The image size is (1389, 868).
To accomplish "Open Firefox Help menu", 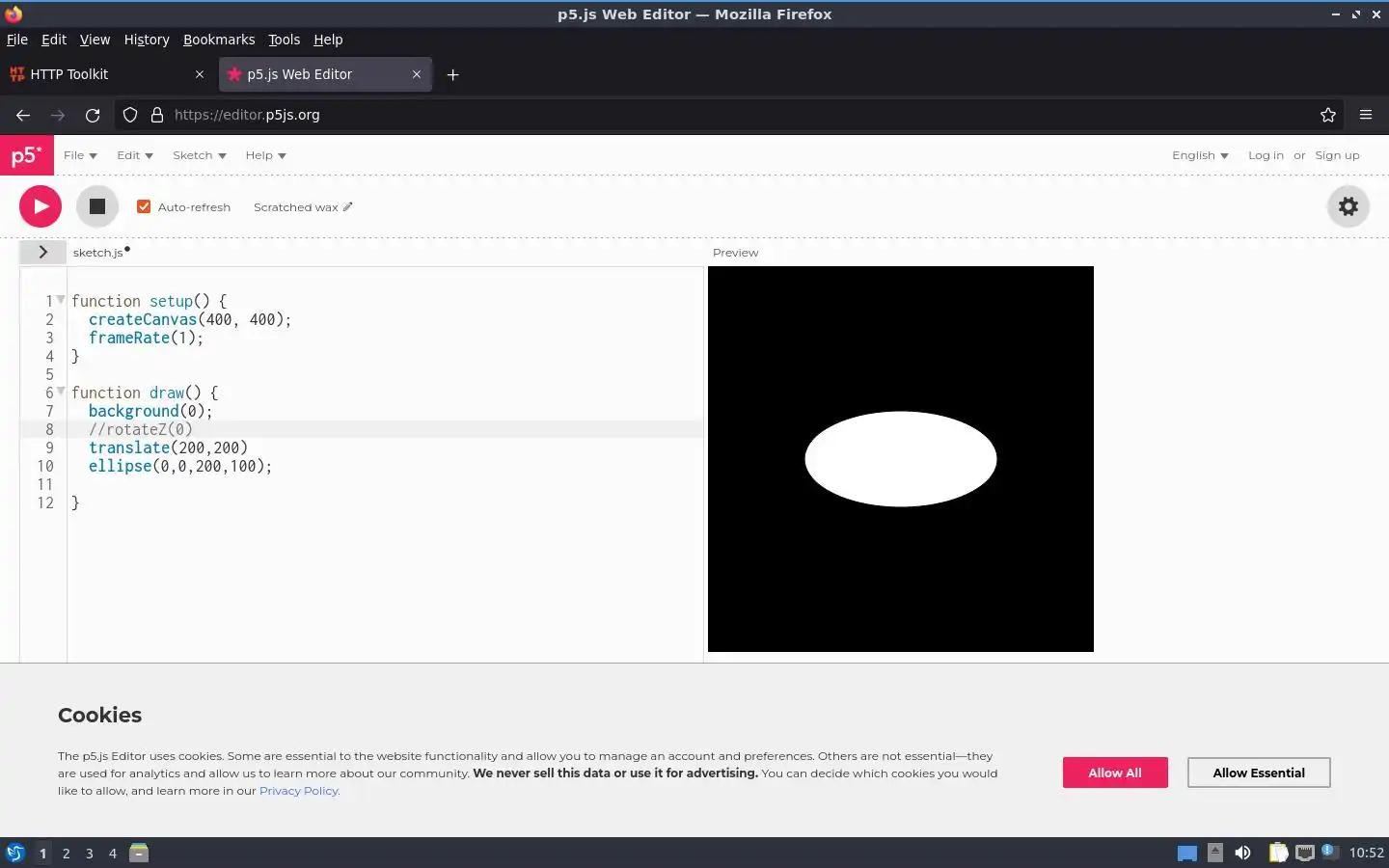I will click(328, 40).
